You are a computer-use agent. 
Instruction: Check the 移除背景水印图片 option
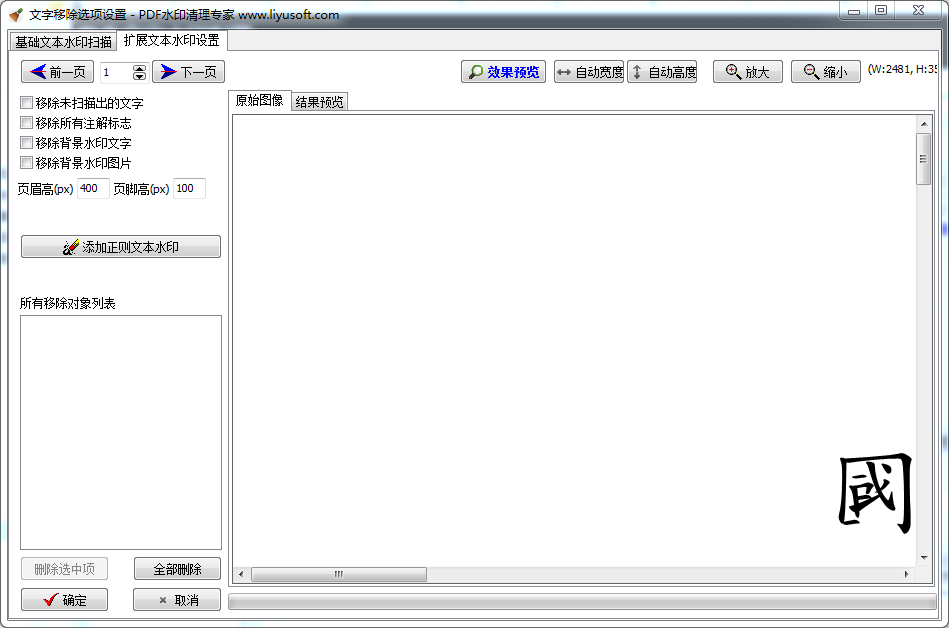[26, 162]
